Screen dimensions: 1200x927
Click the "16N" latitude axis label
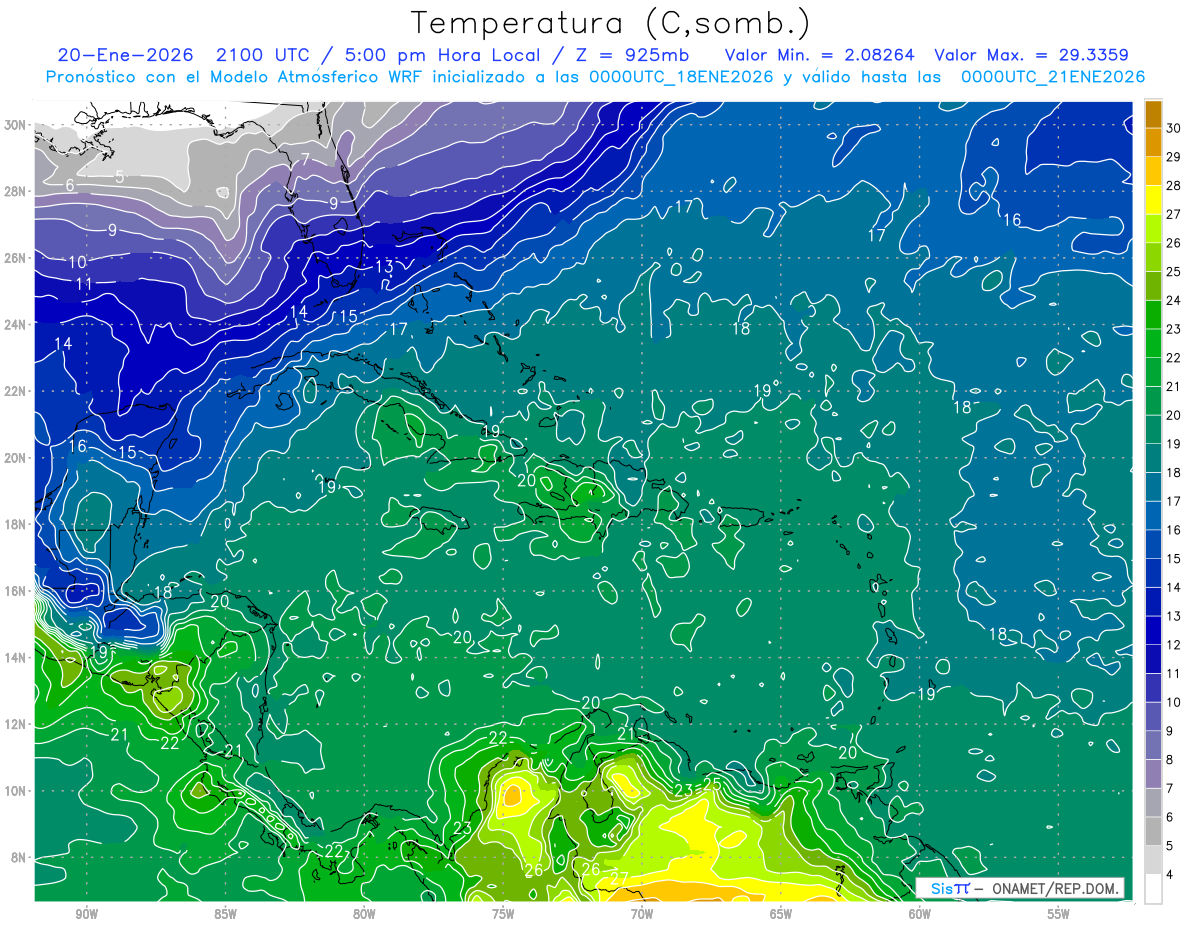coord(14,591)
